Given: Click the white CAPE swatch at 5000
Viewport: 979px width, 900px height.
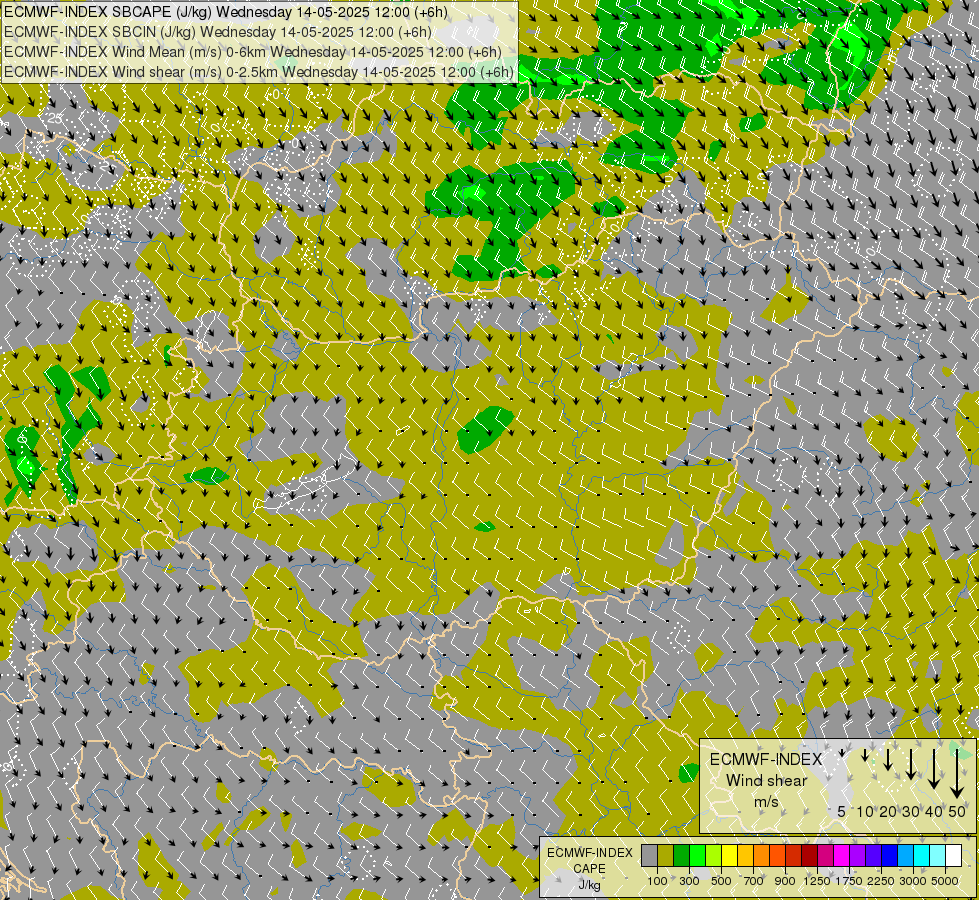Looking at the screenshot, I should (x=954, y=855).
